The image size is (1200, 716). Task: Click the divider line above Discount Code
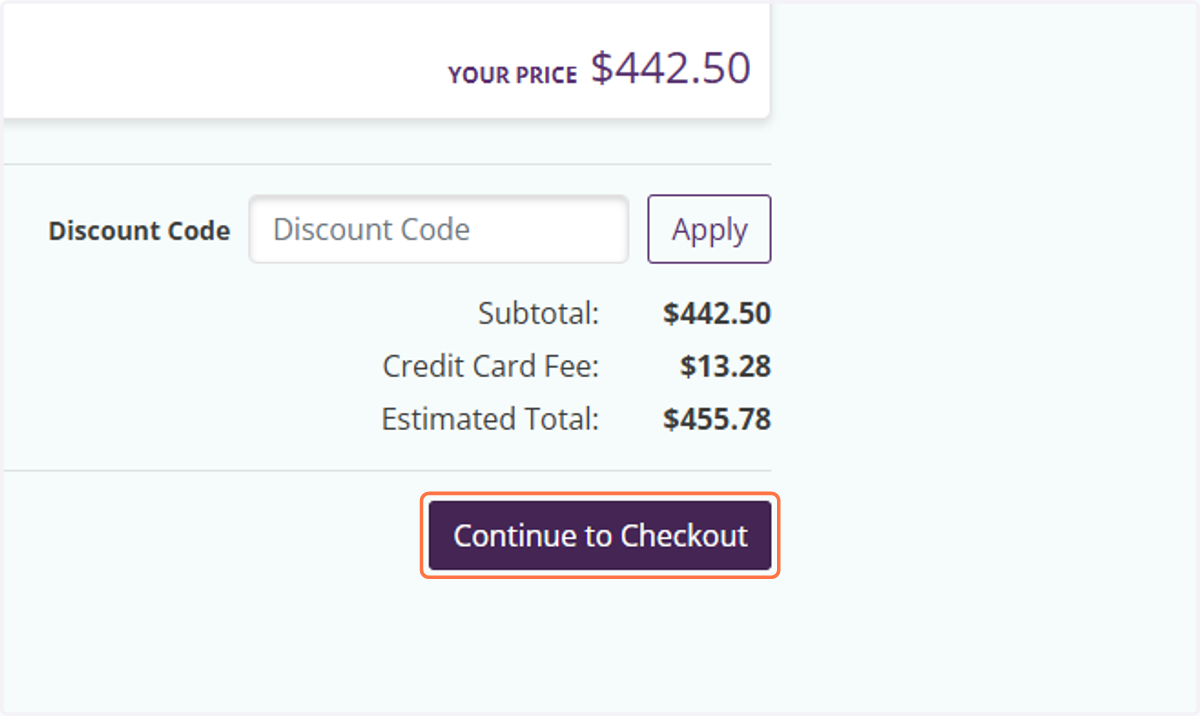click(387, 164)
